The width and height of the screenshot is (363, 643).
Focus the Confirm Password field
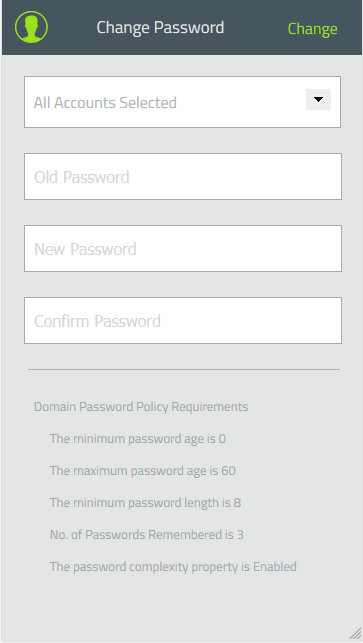tap(183, 320)
